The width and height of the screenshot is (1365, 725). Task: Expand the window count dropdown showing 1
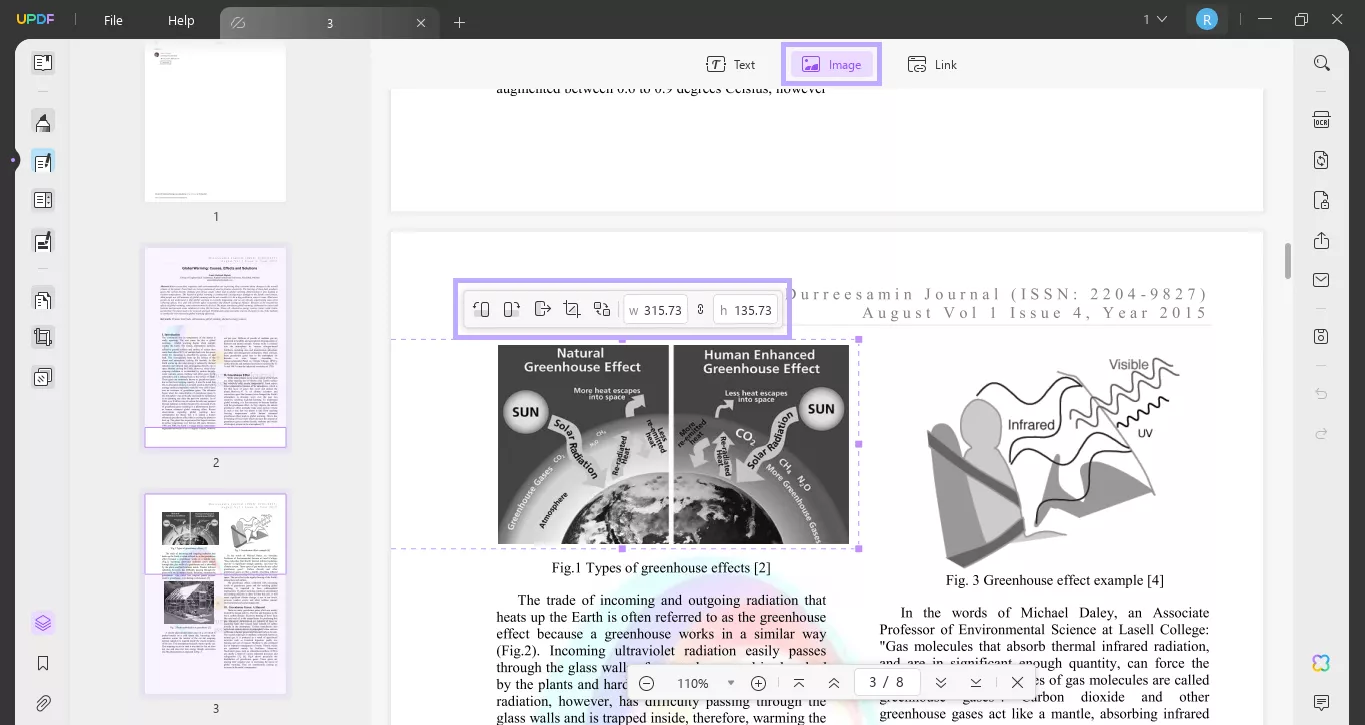(1155, 19)
